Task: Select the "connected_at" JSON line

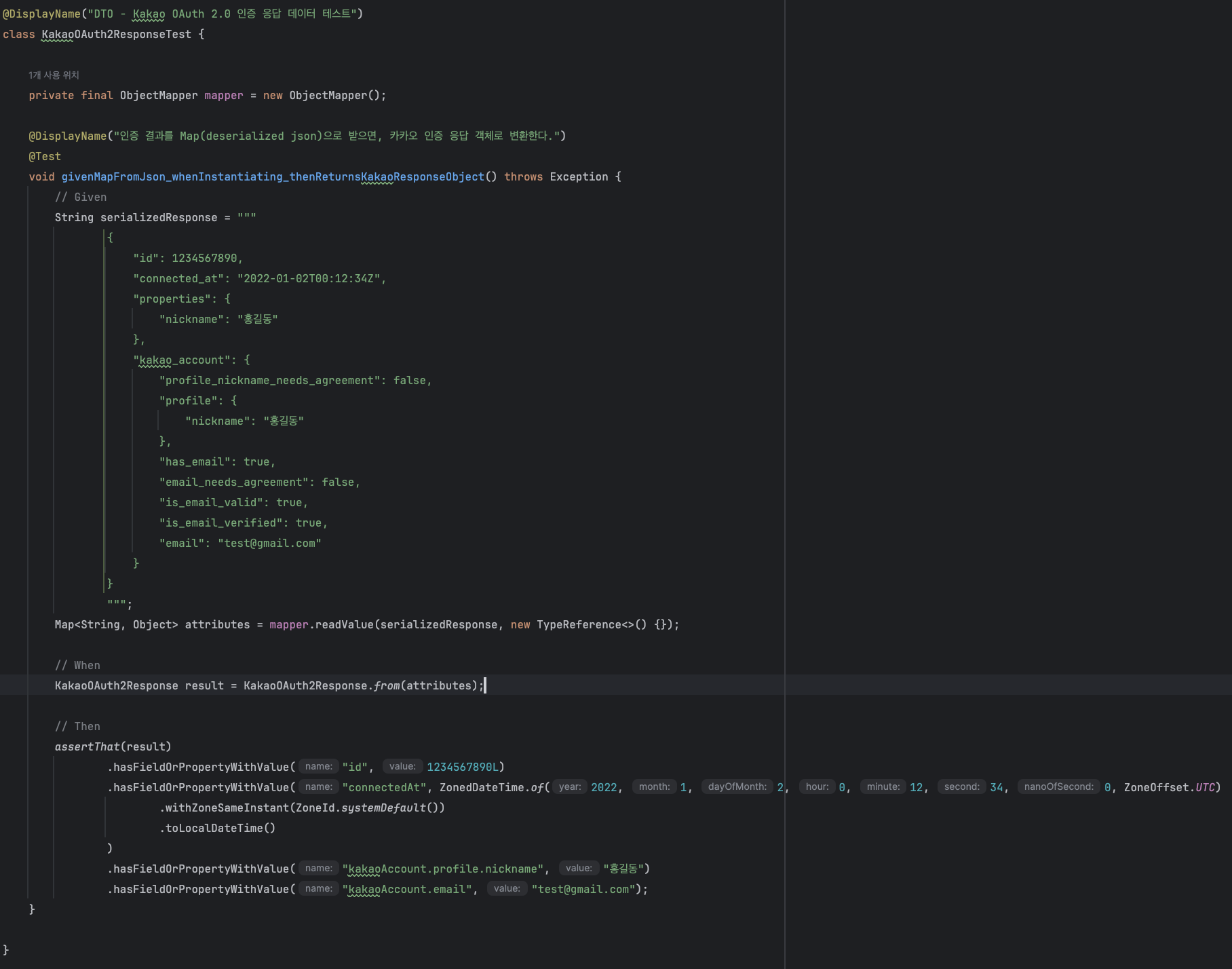Action: point(260,279)
